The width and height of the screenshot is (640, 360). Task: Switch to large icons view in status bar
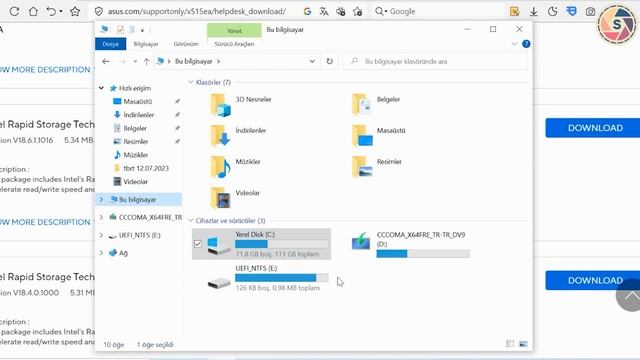point(523,344)
